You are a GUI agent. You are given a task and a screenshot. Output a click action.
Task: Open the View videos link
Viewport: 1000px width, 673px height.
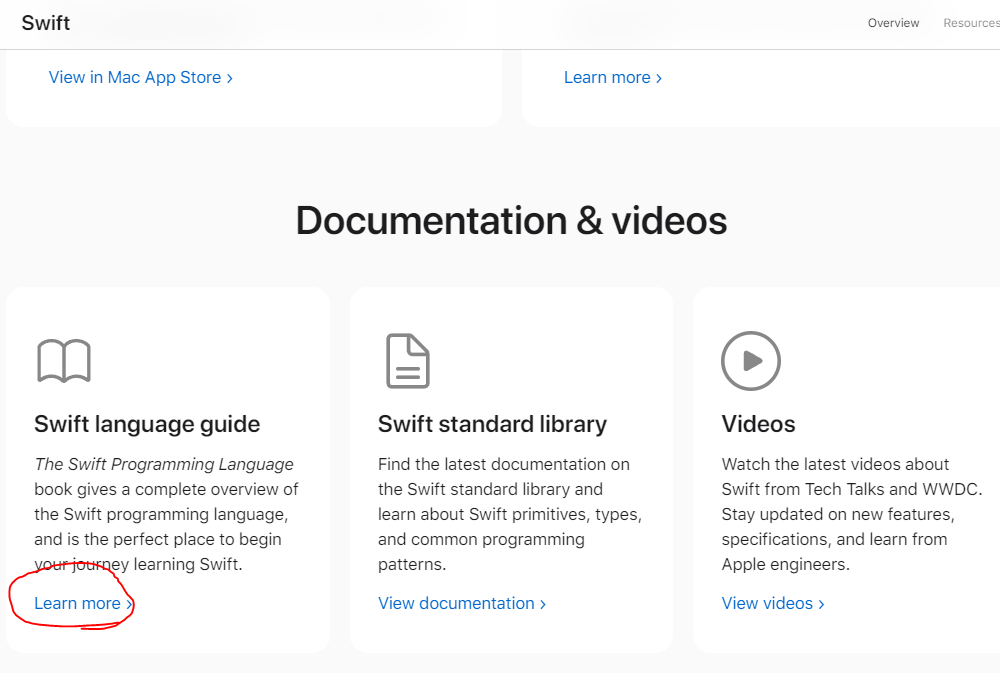[x=773, y=603]
